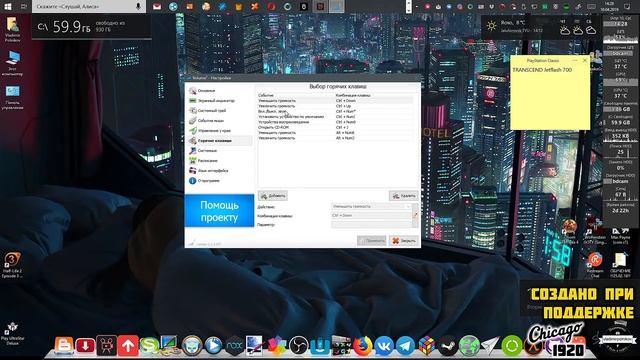Select hotkey row Вкл./Выкл. звук
This screenshot has height=360, width=640.
(336, 111)
